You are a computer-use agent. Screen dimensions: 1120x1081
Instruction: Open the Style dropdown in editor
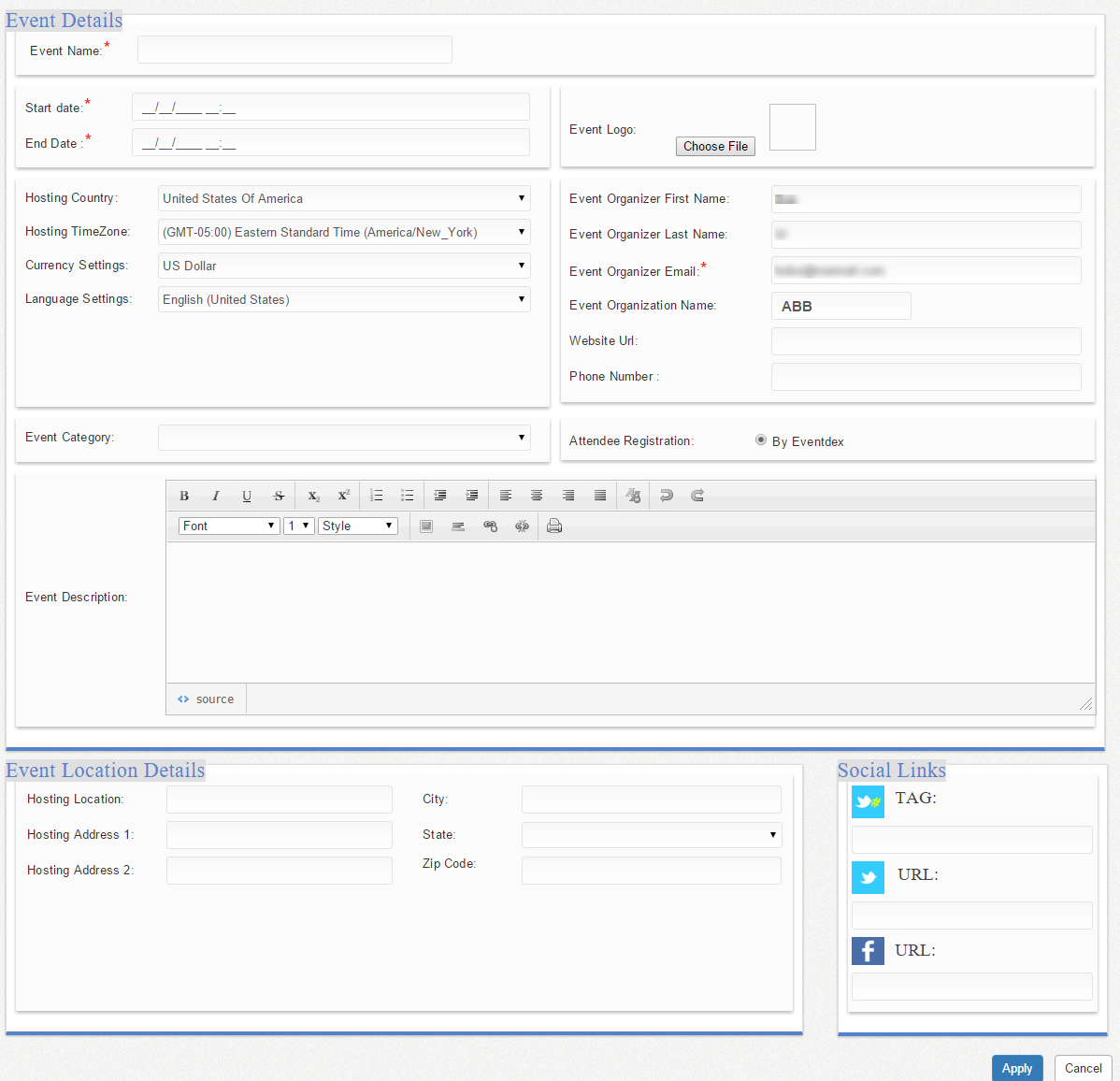(x=358, y=526)
